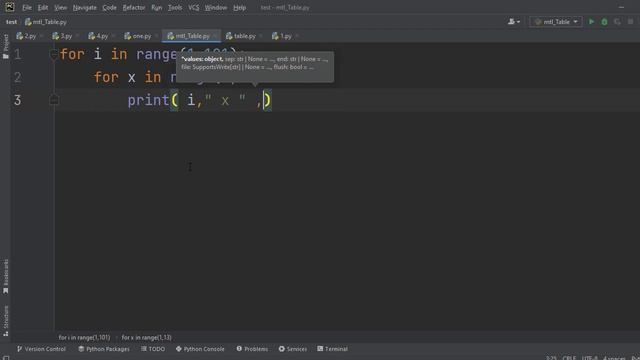Open the Code menu
This screenshot has height=360, width=640.
[109, 8]
